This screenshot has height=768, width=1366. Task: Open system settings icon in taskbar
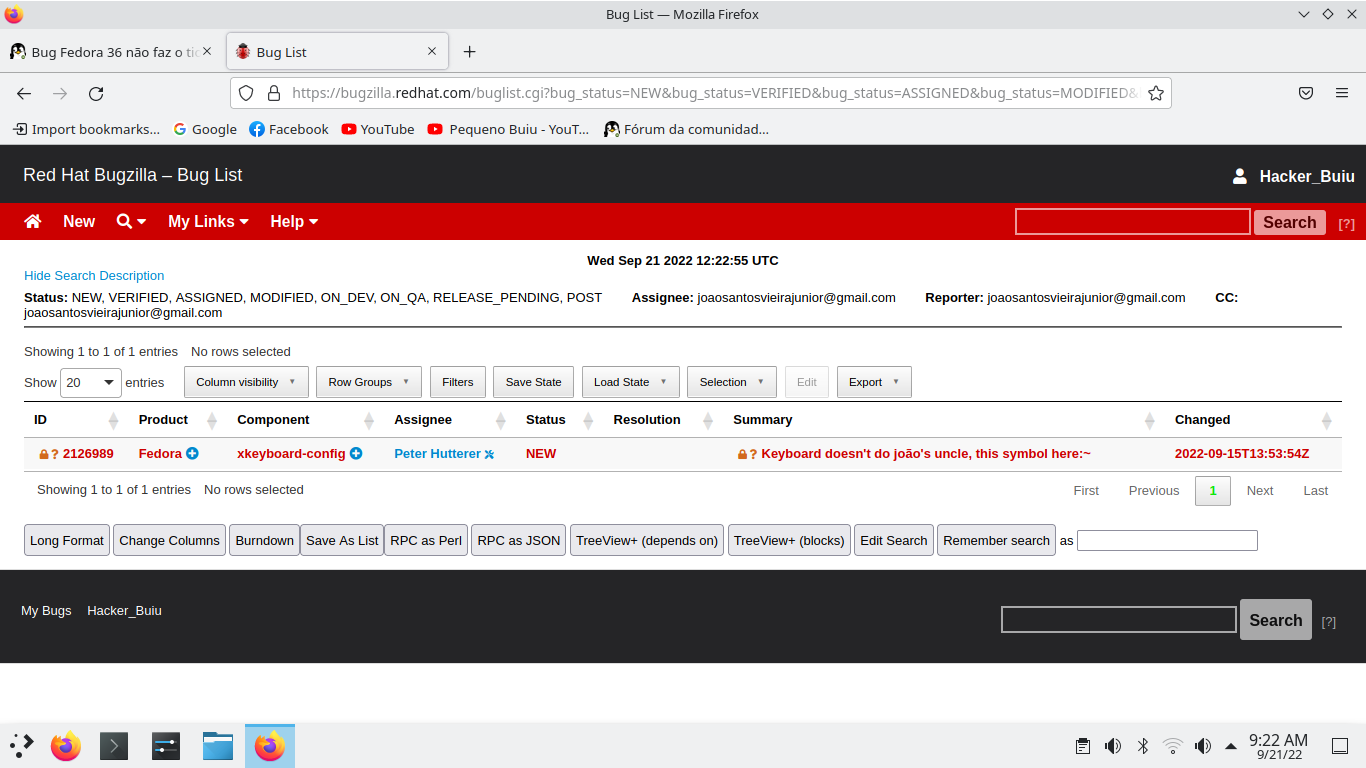pos(166,746)
